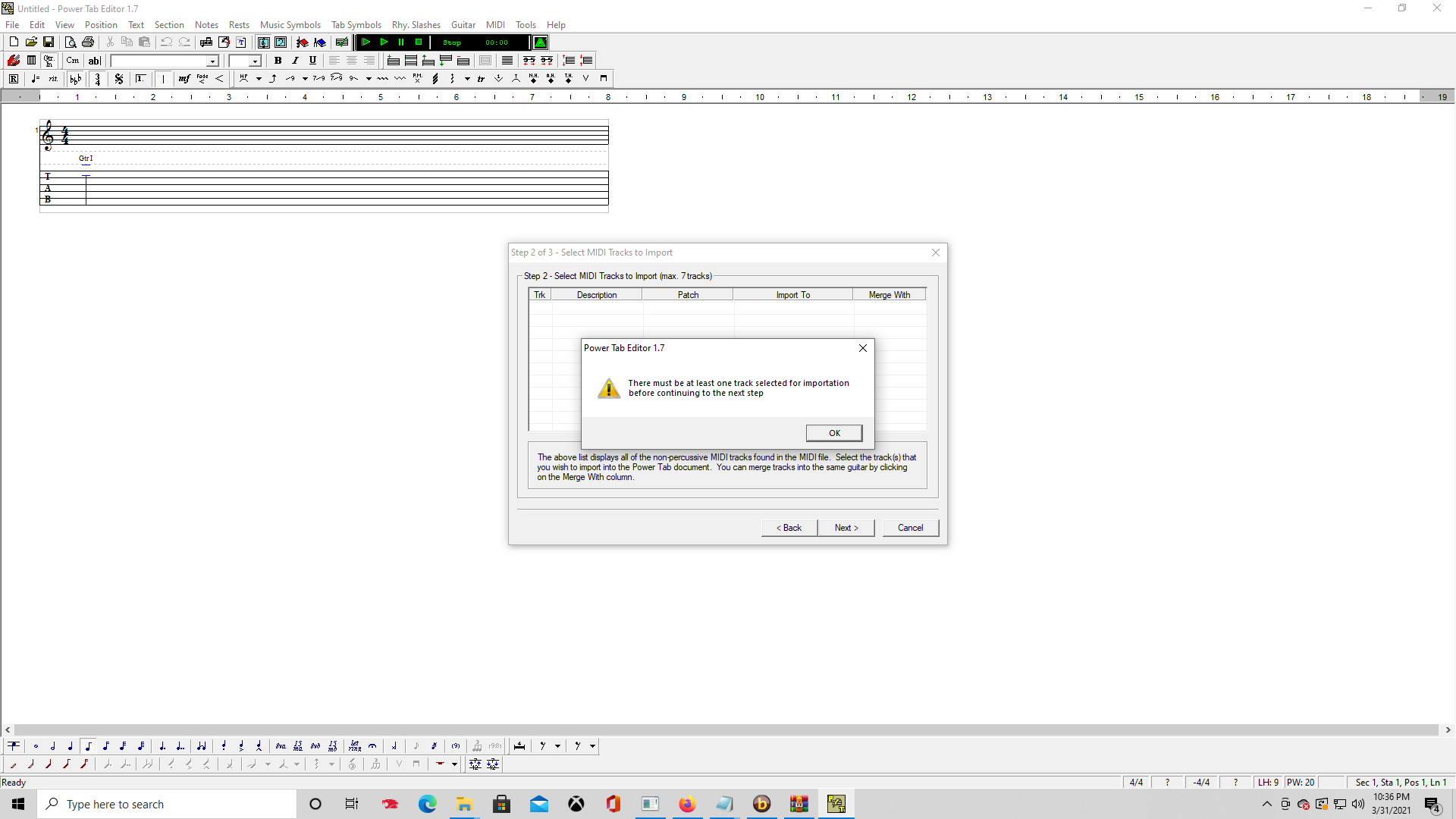
Task: Open a file with the folder icon
Action: click(31, 42)
